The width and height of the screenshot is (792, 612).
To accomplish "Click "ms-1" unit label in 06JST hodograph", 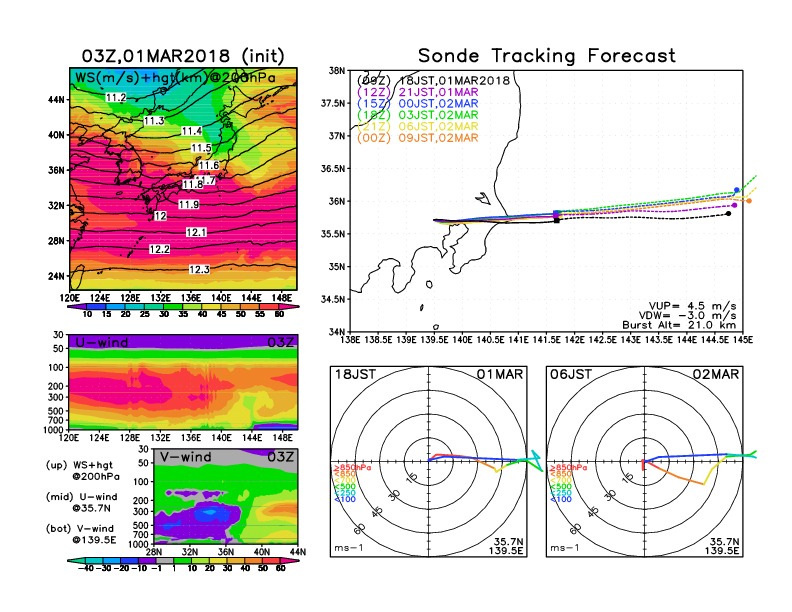I will coord(565,548).
